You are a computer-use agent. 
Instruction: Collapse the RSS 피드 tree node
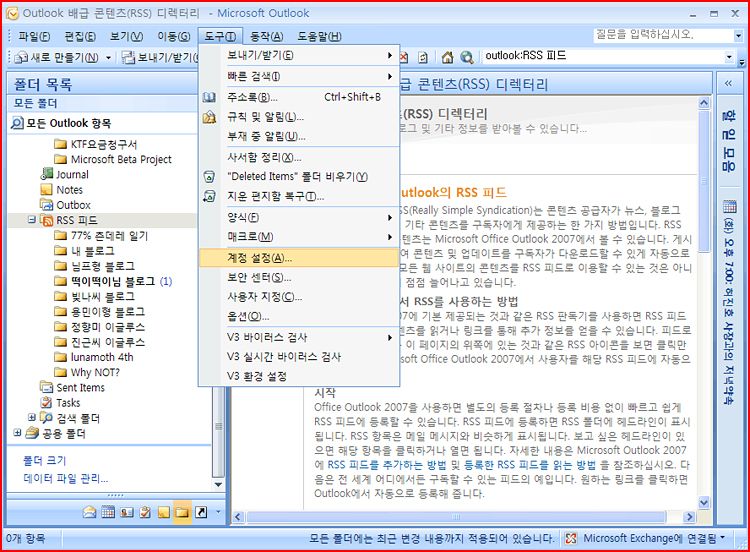32,220
